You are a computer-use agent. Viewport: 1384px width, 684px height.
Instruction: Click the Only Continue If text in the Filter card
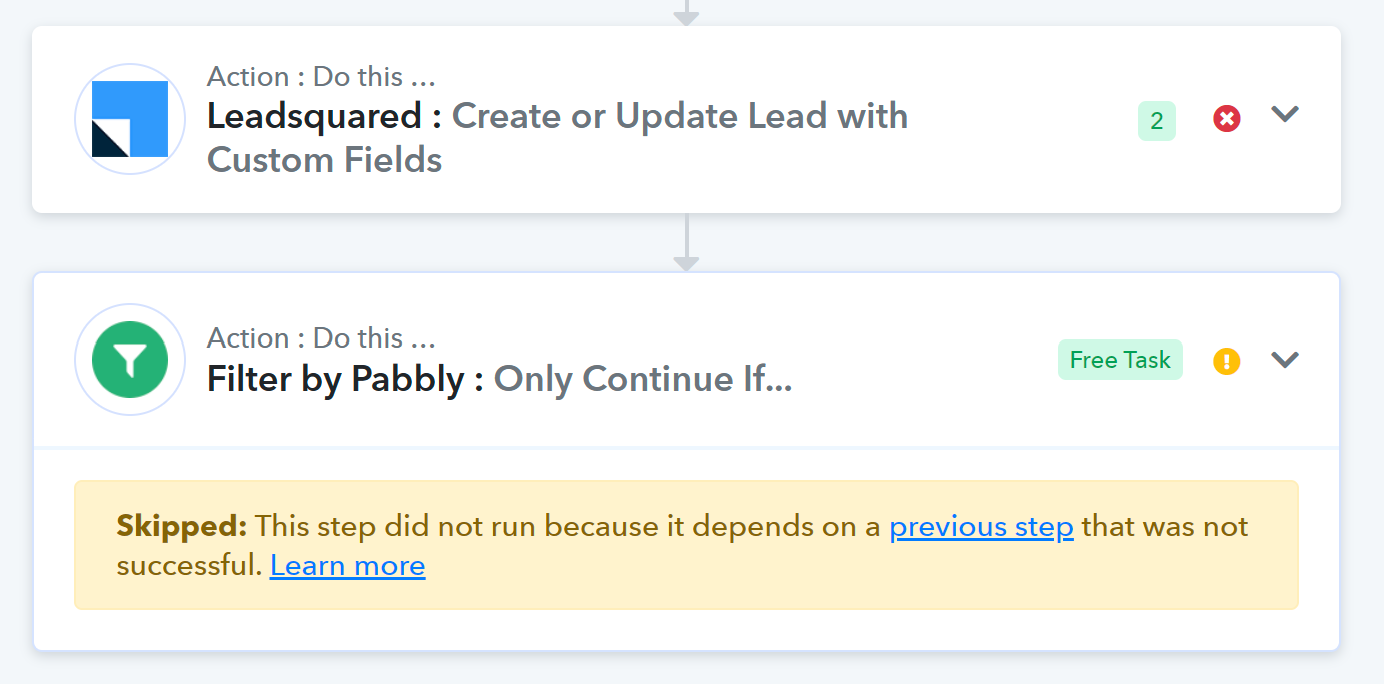(x=643, y=379)
